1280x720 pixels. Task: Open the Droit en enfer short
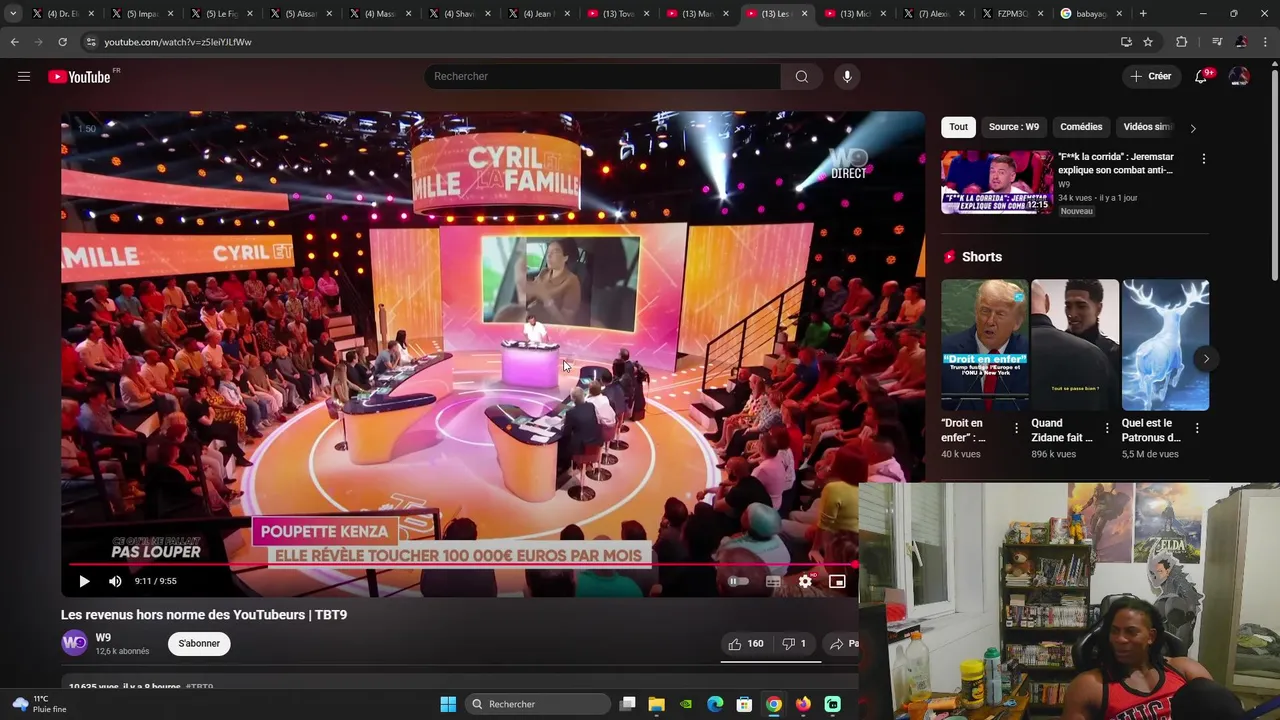pos(984,345)
